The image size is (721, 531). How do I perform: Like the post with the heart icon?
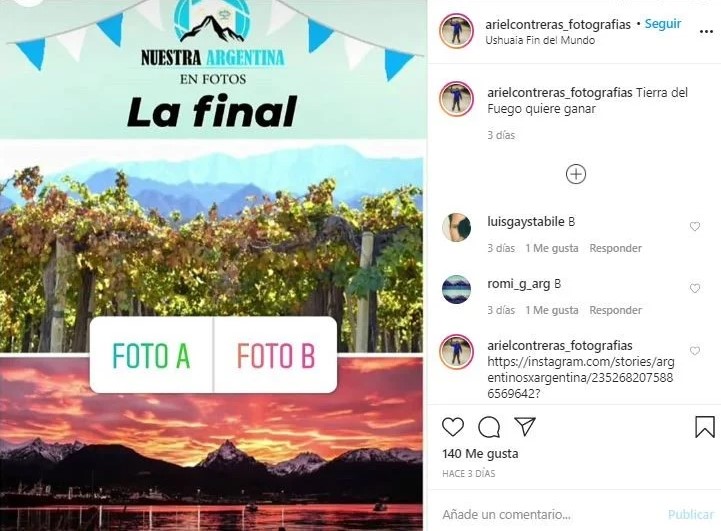coord(453,427)
